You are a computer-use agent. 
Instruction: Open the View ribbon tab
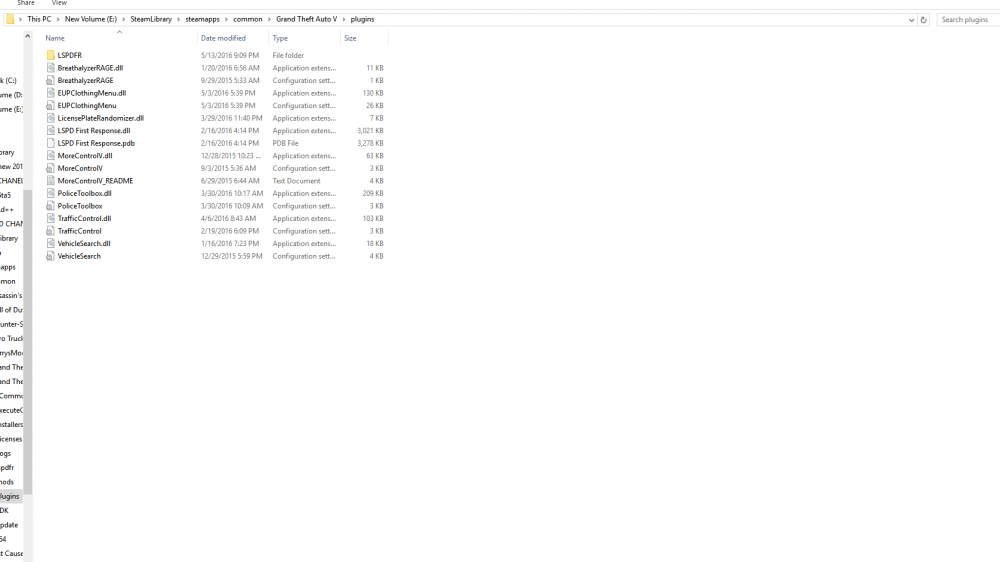pos(59,3)
